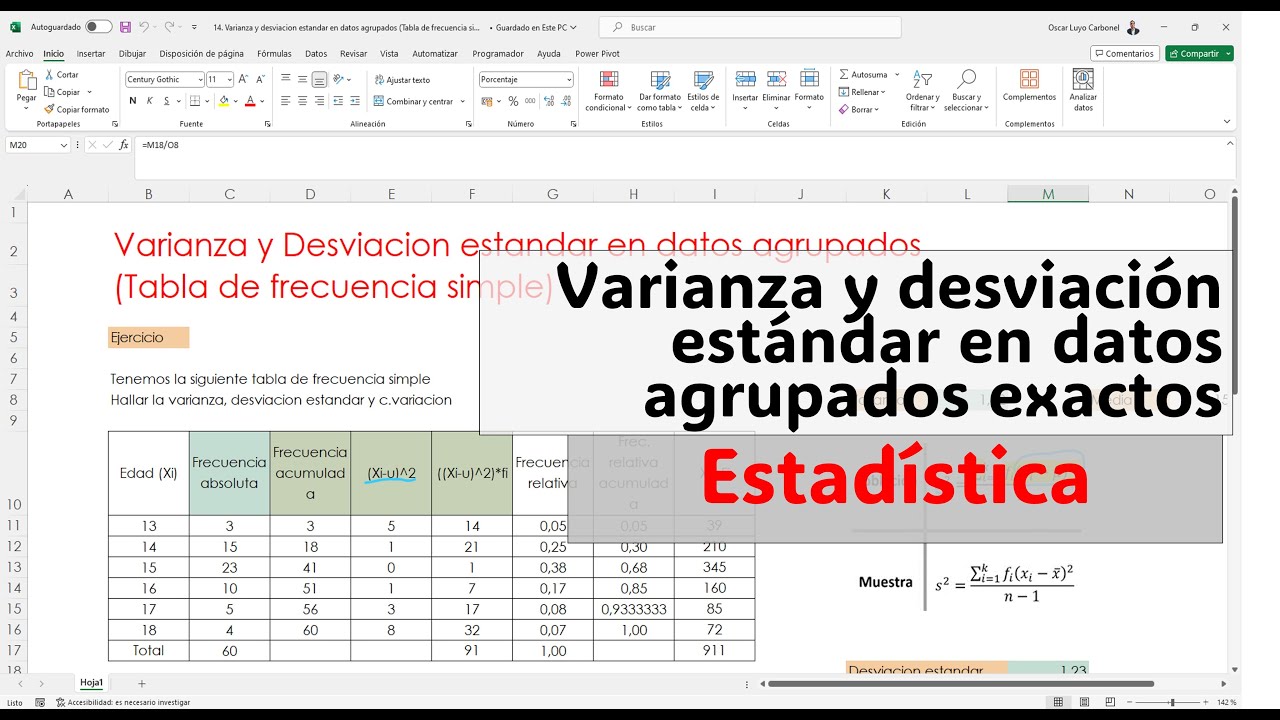Decrease font size with the small A button
The height and width of the screenshot is (720, 1280).
pos(261,79)
